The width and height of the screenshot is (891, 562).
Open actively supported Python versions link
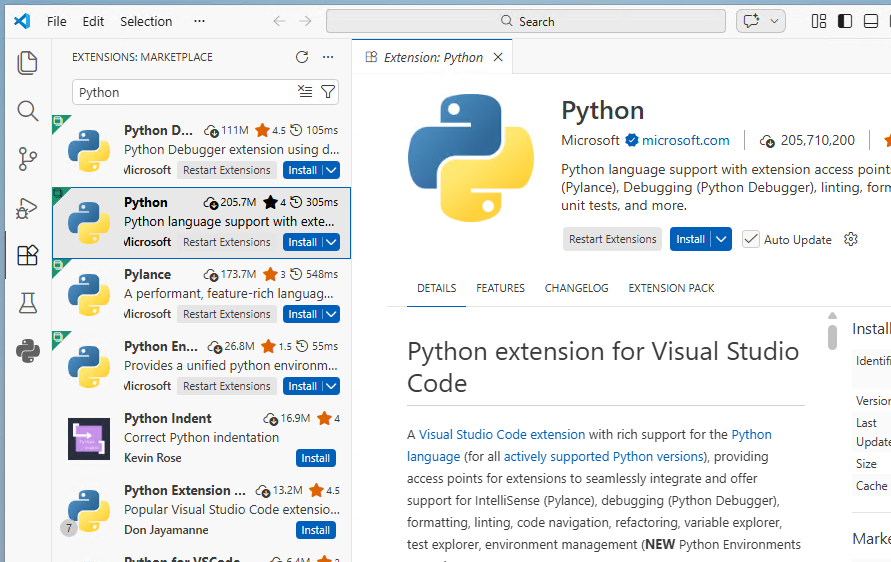click(604, 457)
